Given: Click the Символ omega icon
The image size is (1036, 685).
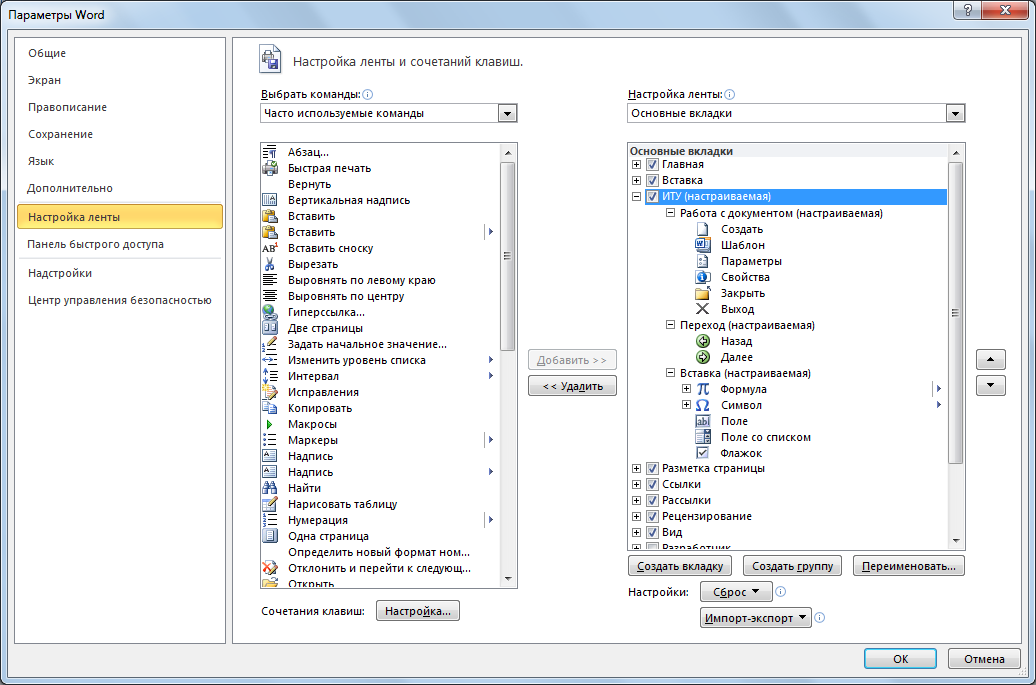Looking at the screenshot, I should pyautogui.click(x=703, y=405).
